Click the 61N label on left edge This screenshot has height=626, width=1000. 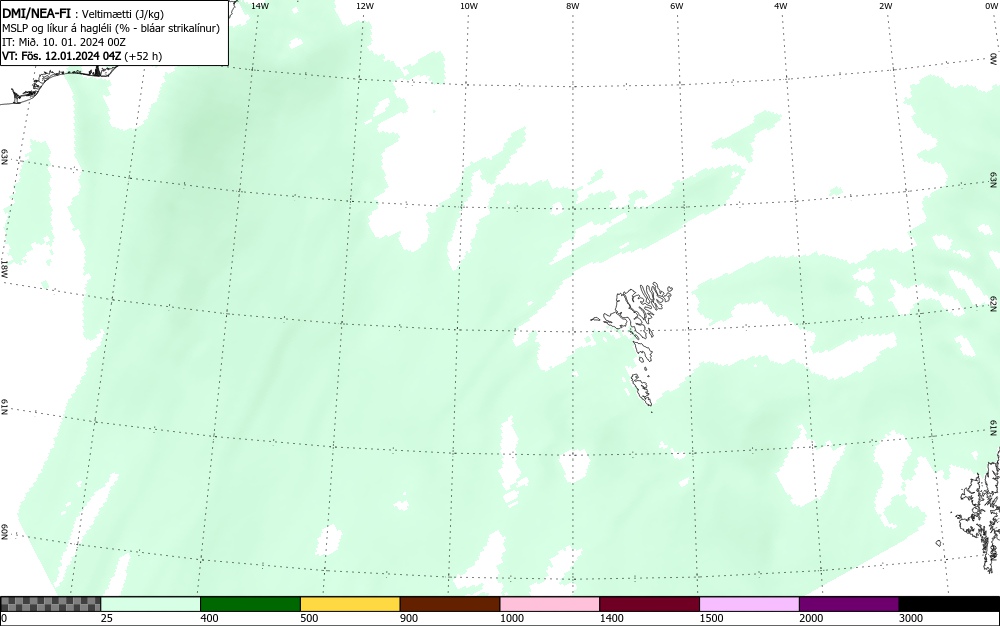point(5,407)
